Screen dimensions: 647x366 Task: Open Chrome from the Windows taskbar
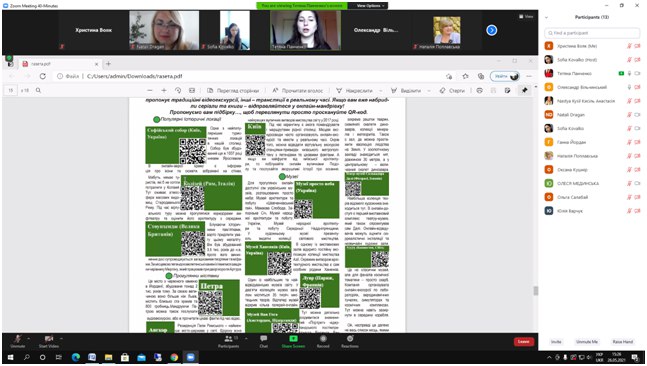pos(174,357)
